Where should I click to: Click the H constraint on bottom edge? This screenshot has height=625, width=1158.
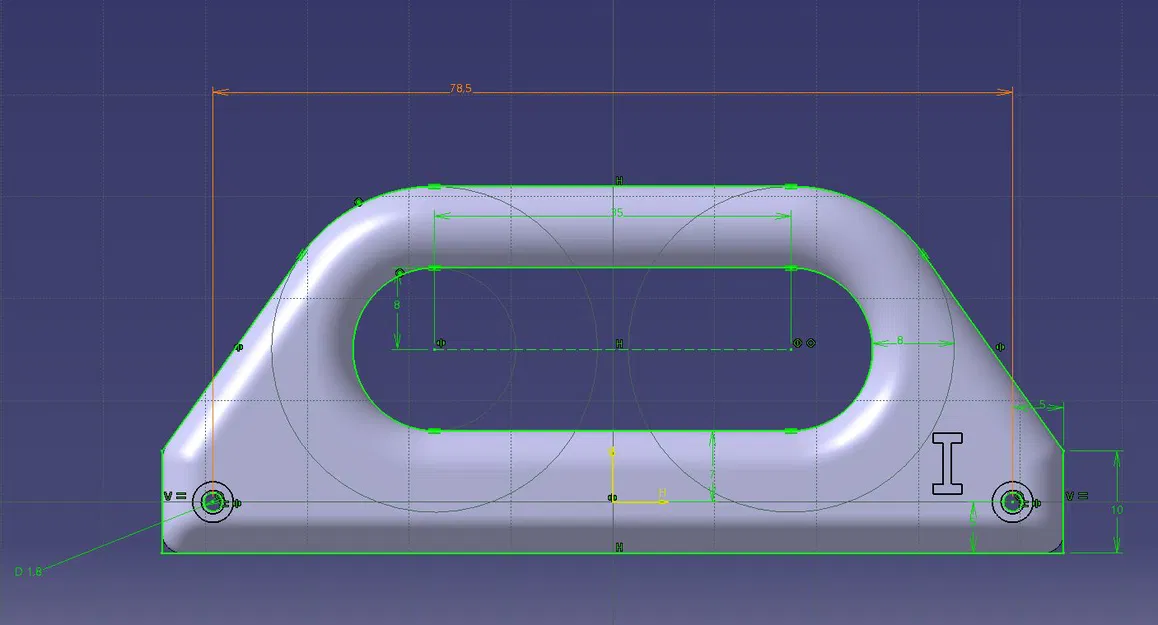(x=619, y=547)
